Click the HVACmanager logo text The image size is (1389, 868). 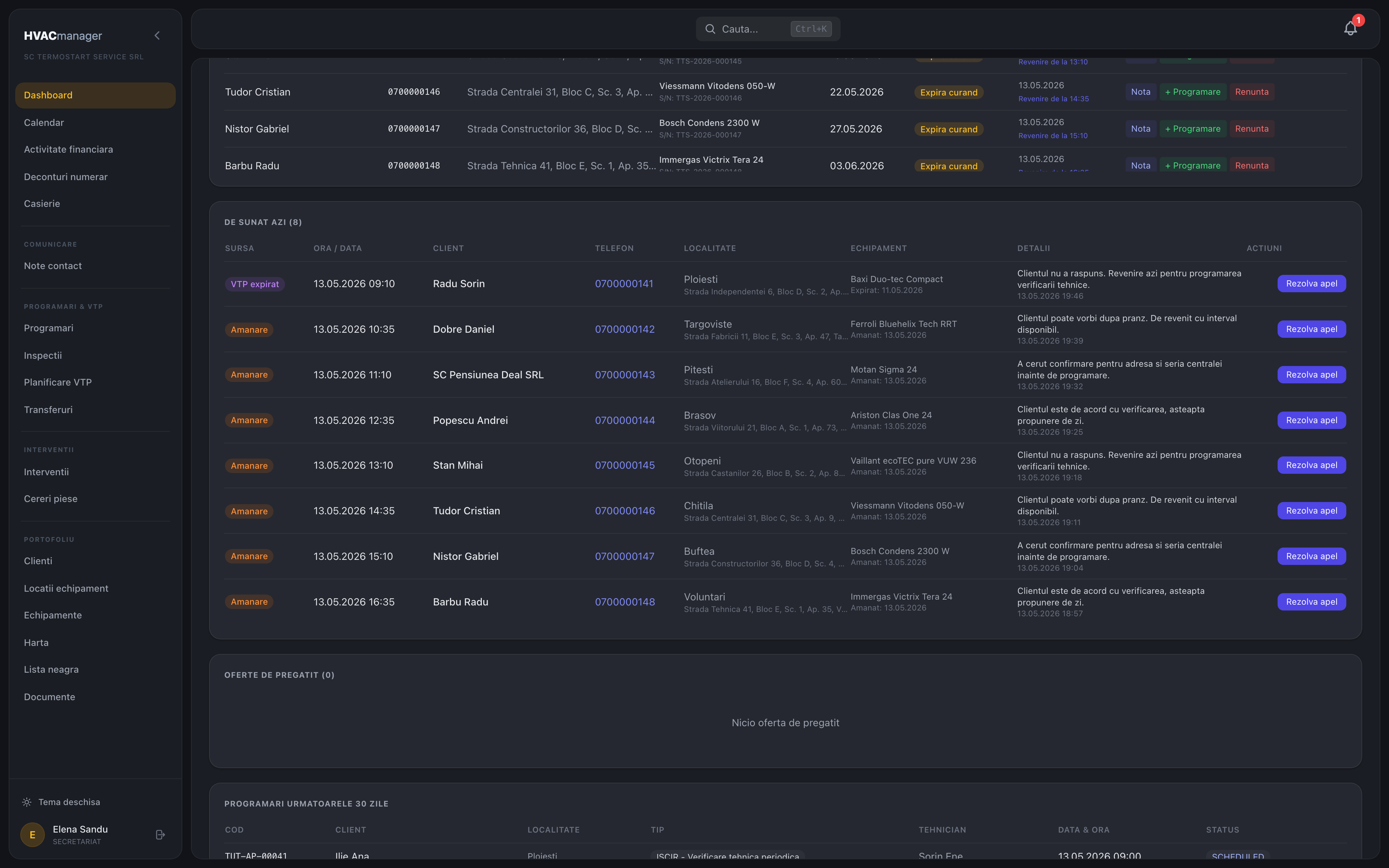pyautogui.click(x=63, y=35)
